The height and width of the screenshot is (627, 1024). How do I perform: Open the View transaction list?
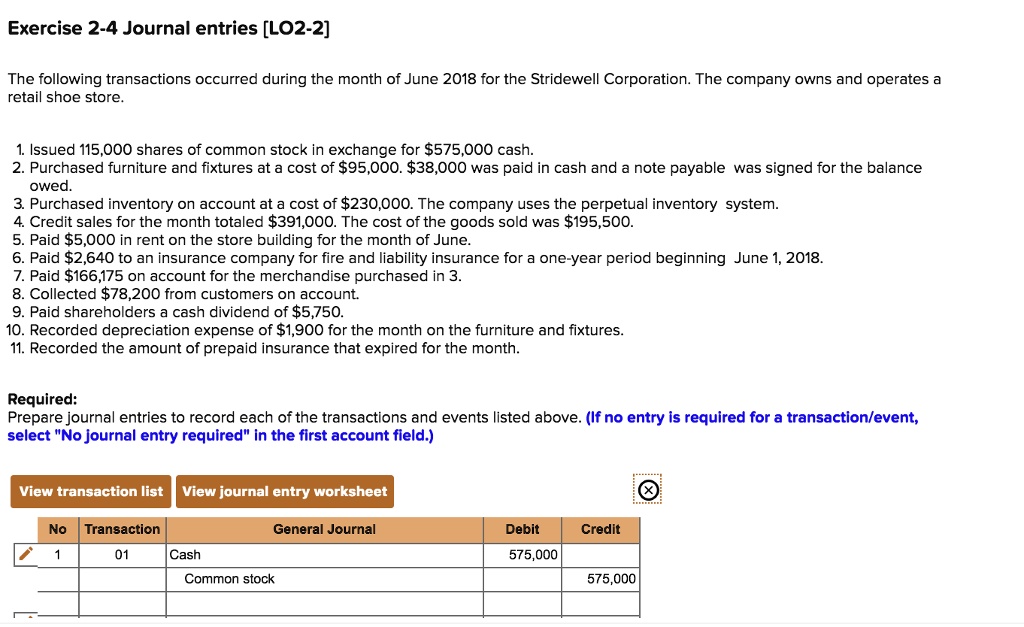90,491
